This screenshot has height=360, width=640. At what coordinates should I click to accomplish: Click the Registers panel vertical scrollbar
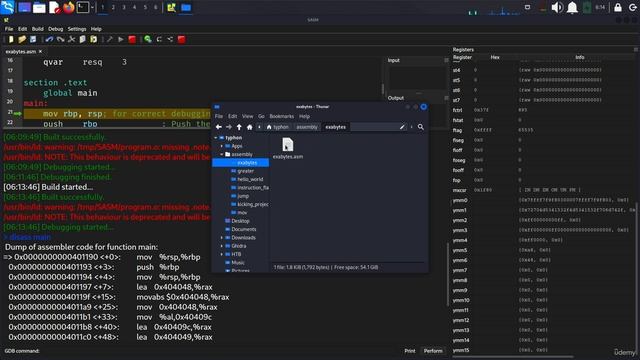tap(636, 278)
